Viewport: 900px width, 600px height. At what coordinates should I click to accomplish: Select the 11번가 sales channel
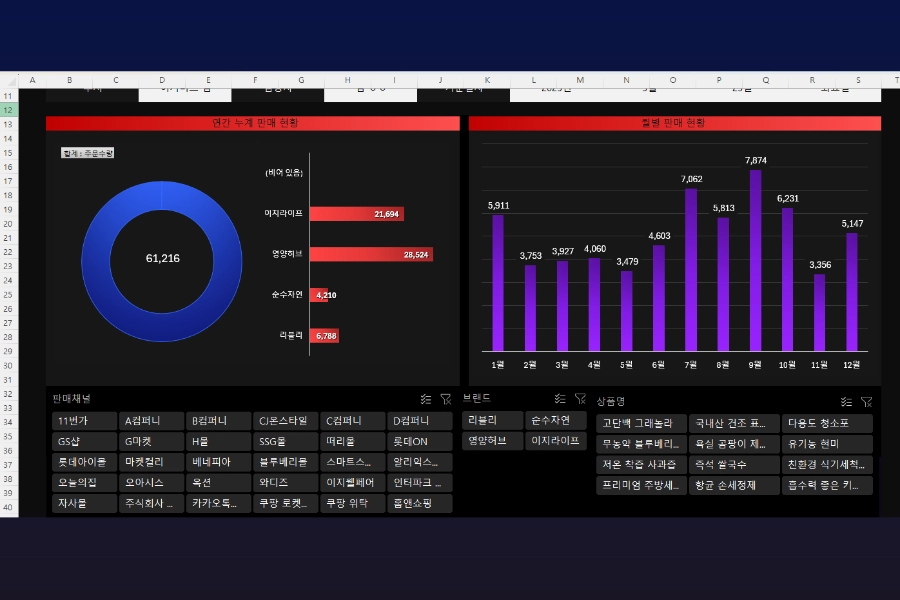(x=84, y=421)
